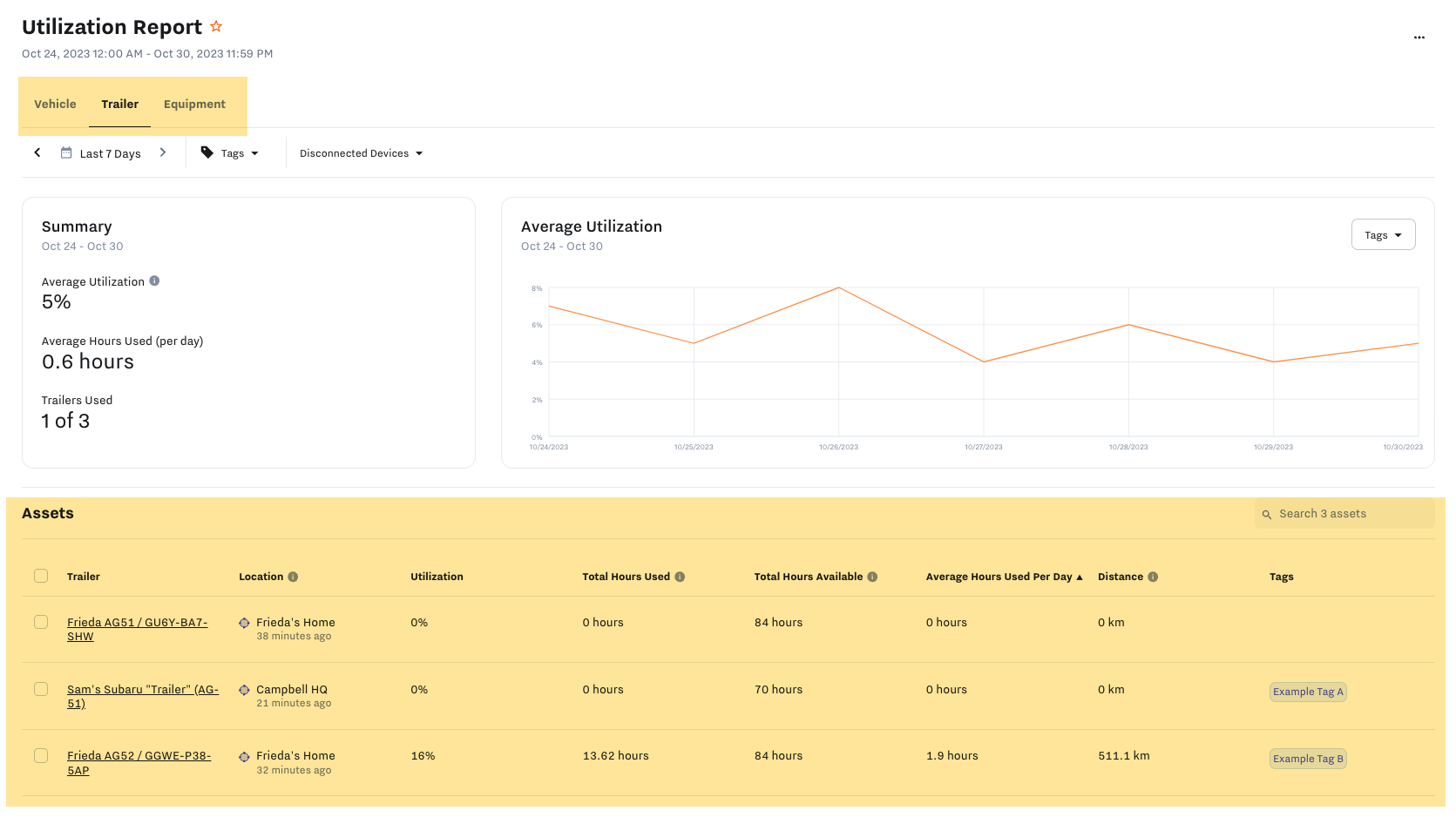Click the 1.9 hours average per day cell
This screenshot has width=1456, height=824.
(x=951, y=756)
